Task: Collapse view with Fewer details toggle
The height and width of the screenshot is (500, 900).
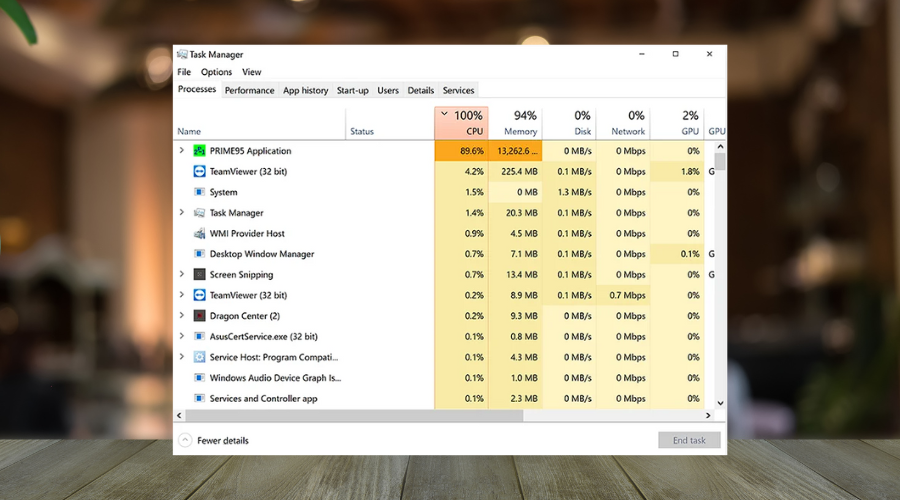Action: [185, 440]
